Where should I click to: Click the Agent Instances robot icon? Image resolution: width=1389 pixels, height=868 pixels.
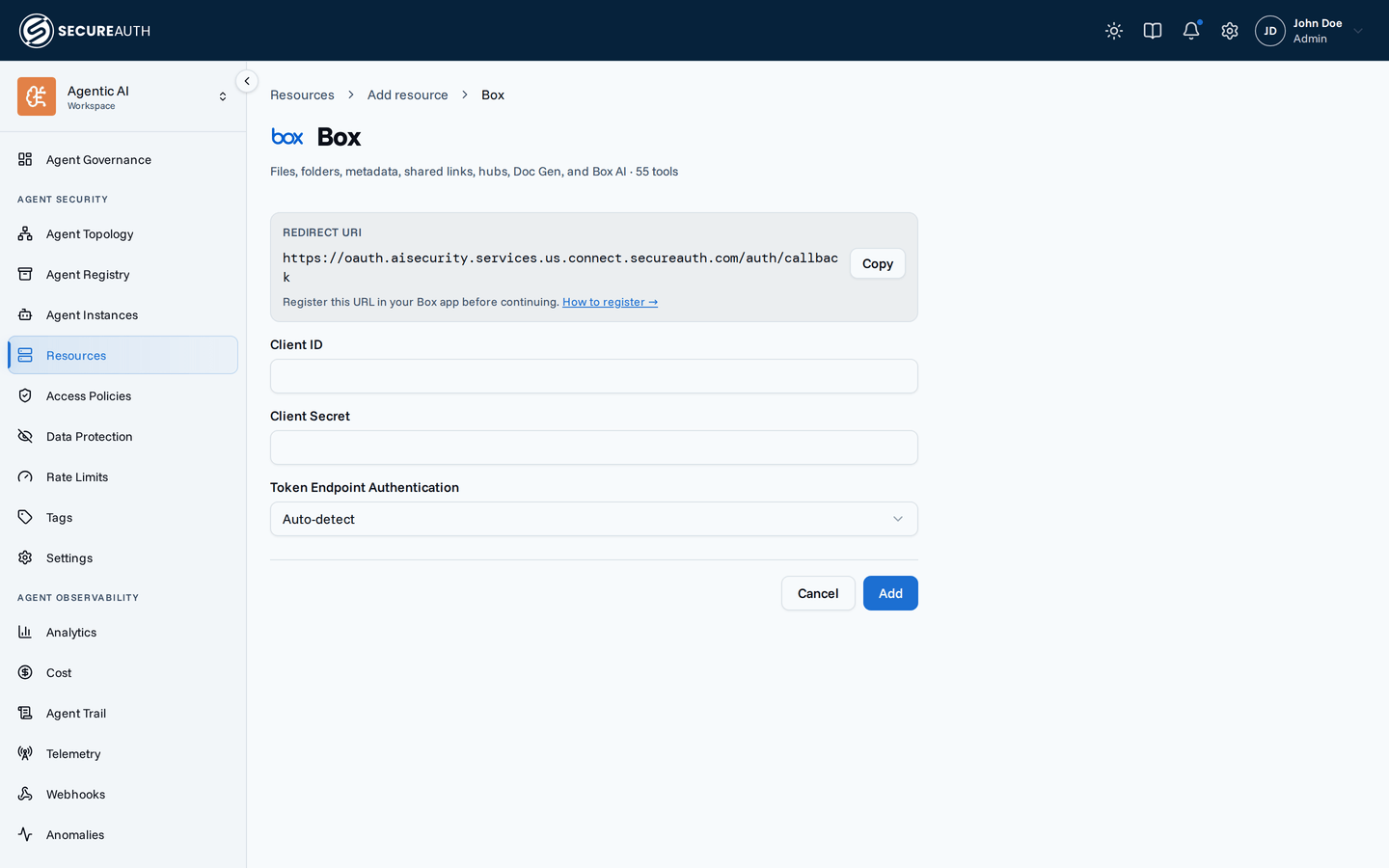[x=25, y=314]
